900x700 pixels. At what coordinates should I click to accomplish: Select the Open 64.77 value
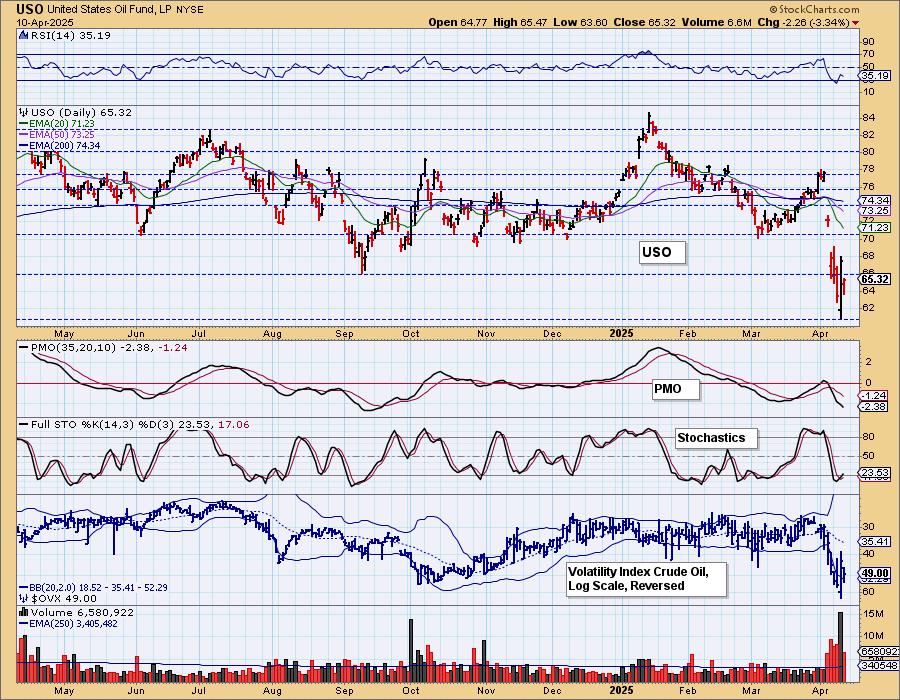click(457, 22)
